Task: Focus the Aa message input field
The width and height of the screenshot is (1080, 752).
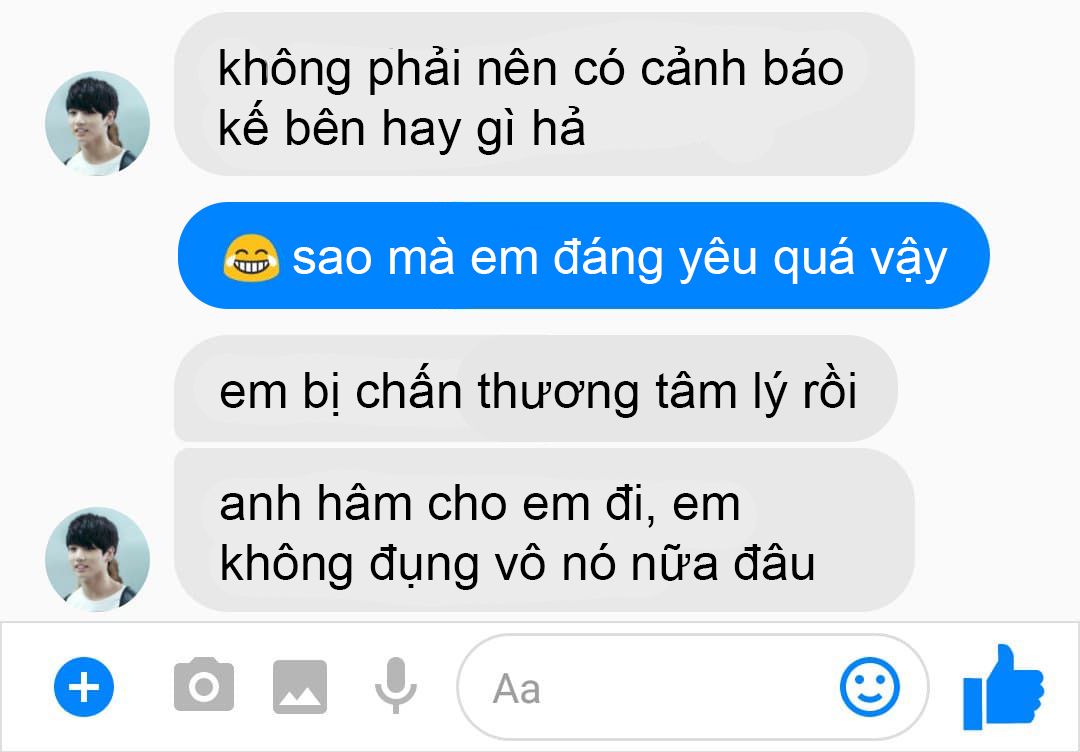Action: (x=692, y=687)
